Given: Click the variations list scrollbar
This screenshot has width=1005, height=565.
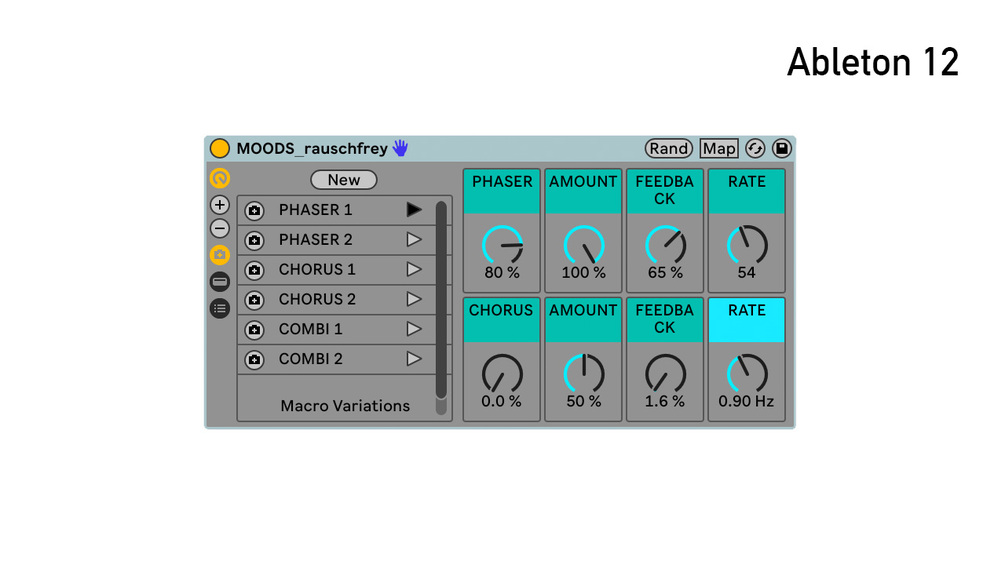Looking at the screenshot, I should (x=441, y=300).
